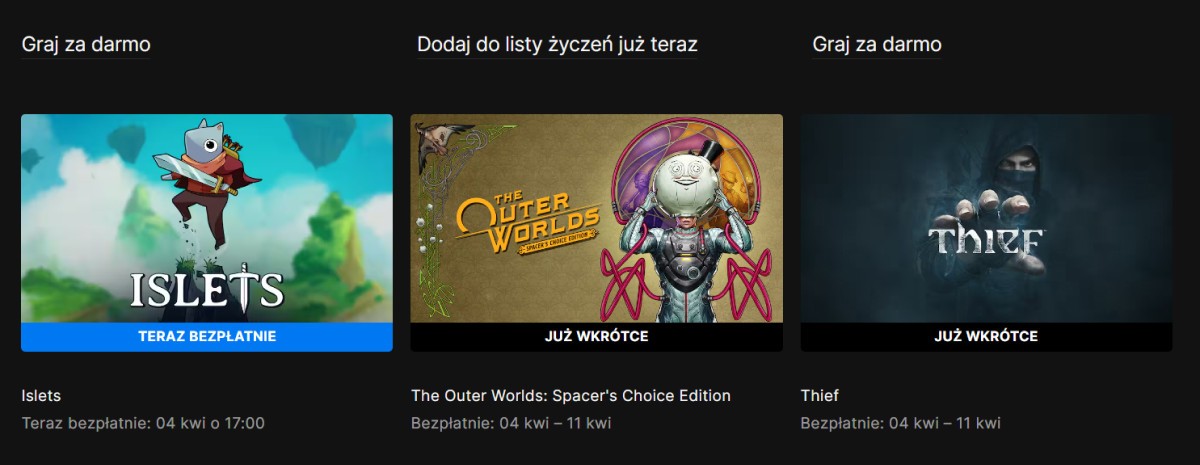Select the first Graj za darmo heading
This screenshot has width=1200, height=465.
tap(86, 44)
